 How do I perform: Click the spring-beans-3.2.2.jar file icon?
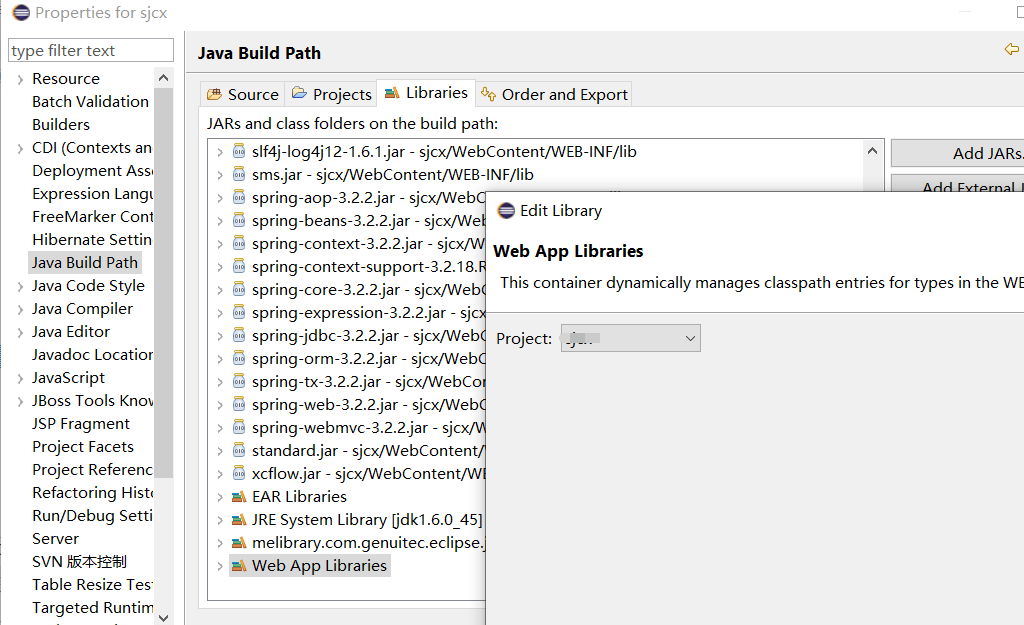click(239, 220)
